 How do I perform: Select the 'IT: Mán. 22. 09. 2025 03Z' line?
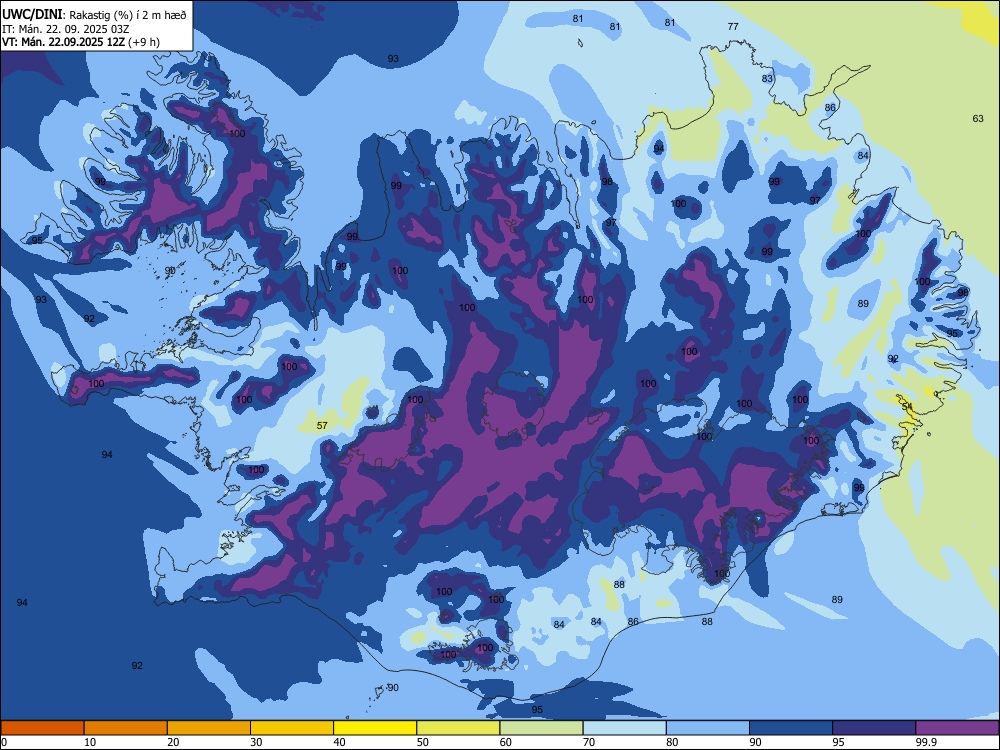pos(66,29)
